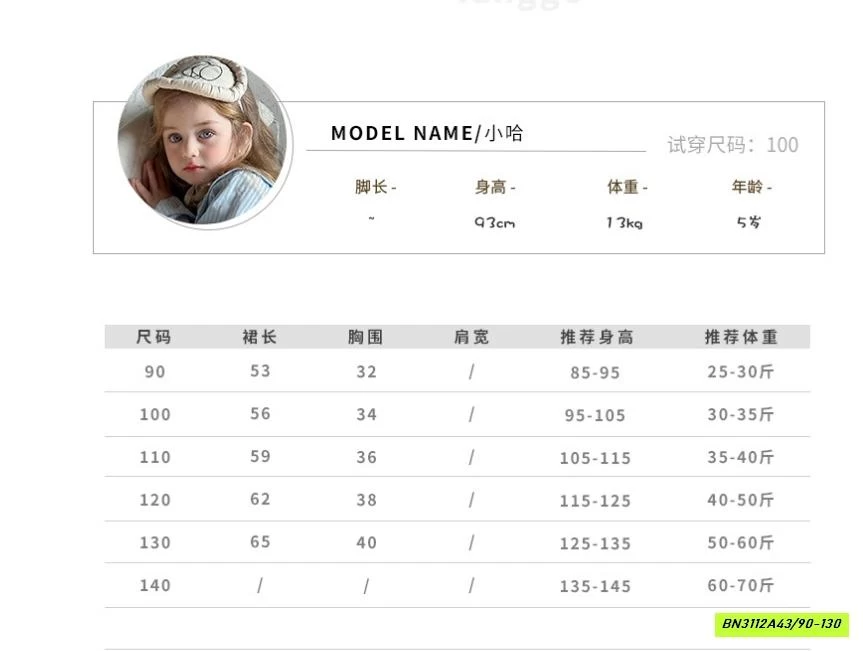The width and height of the screenshot is (863, 651).
Task: Click the 40-50斤 recommended weight cell
Action: coord(740,500)
